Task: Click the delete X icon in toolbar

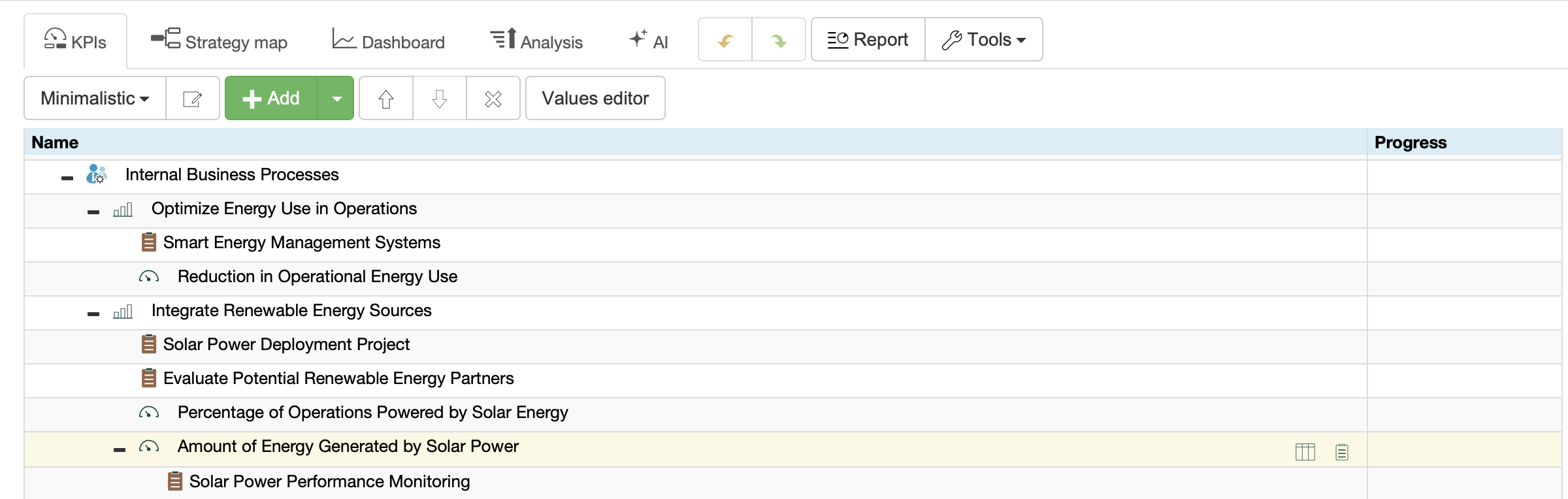Action: pos(493,99)
